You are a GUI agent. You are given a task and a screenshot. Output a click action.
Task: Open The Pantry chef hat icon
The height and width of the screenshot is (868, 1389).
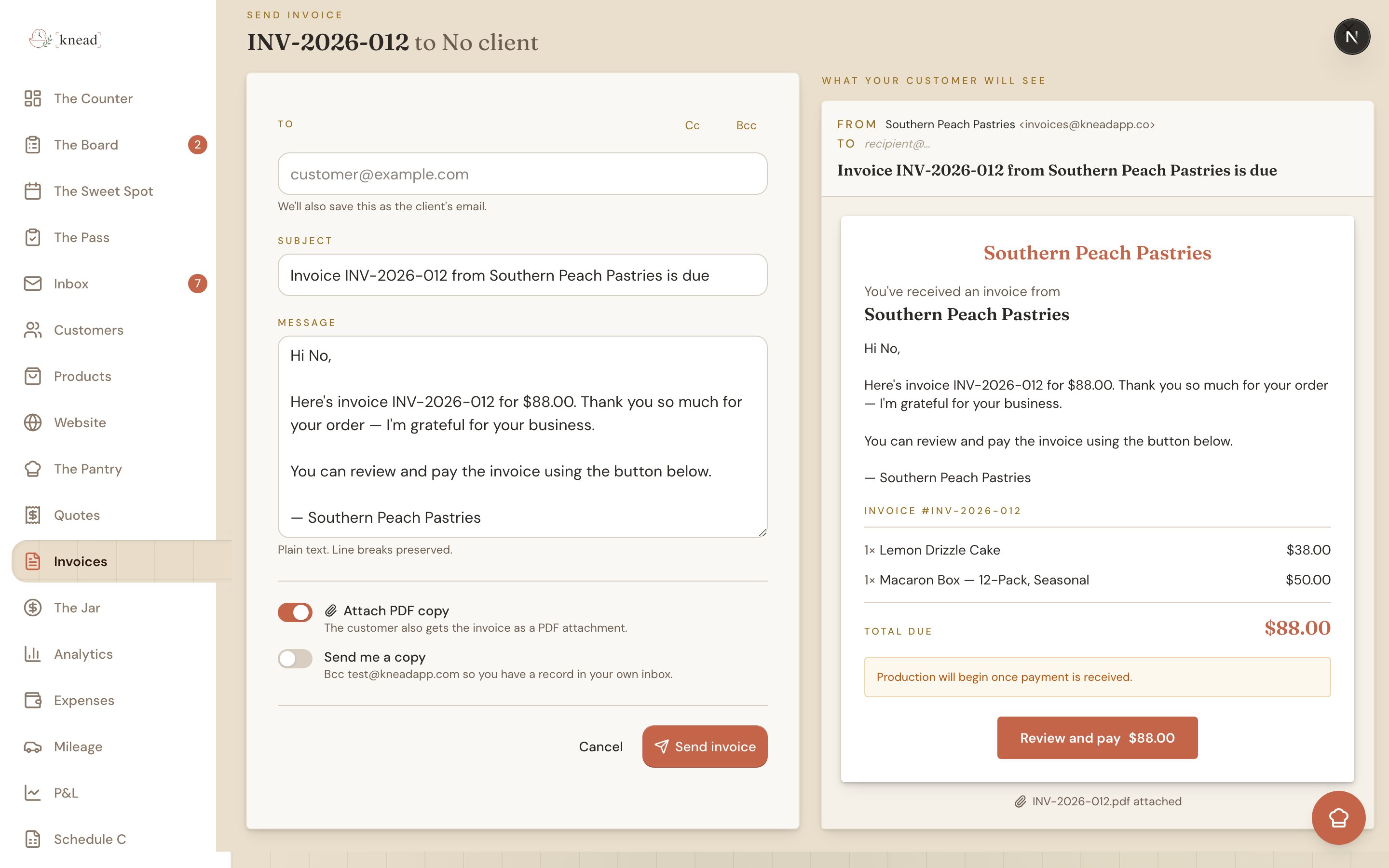point(33,469)
